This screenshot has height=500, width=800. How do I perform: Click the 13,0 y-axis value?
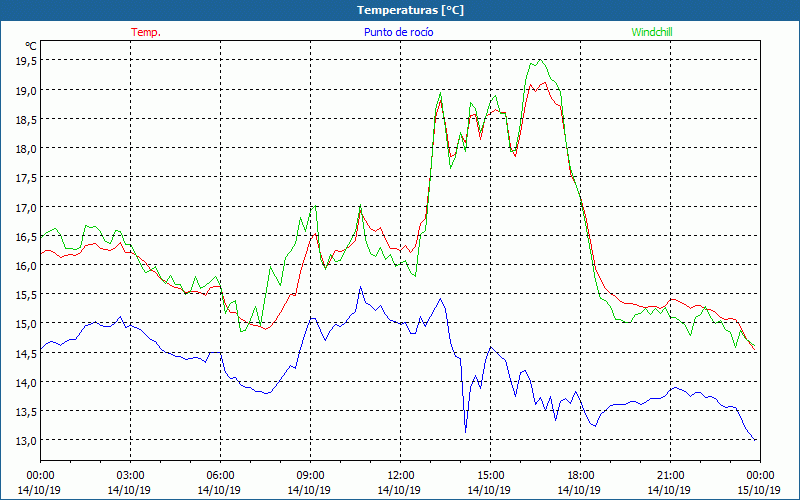click(26, 440)
